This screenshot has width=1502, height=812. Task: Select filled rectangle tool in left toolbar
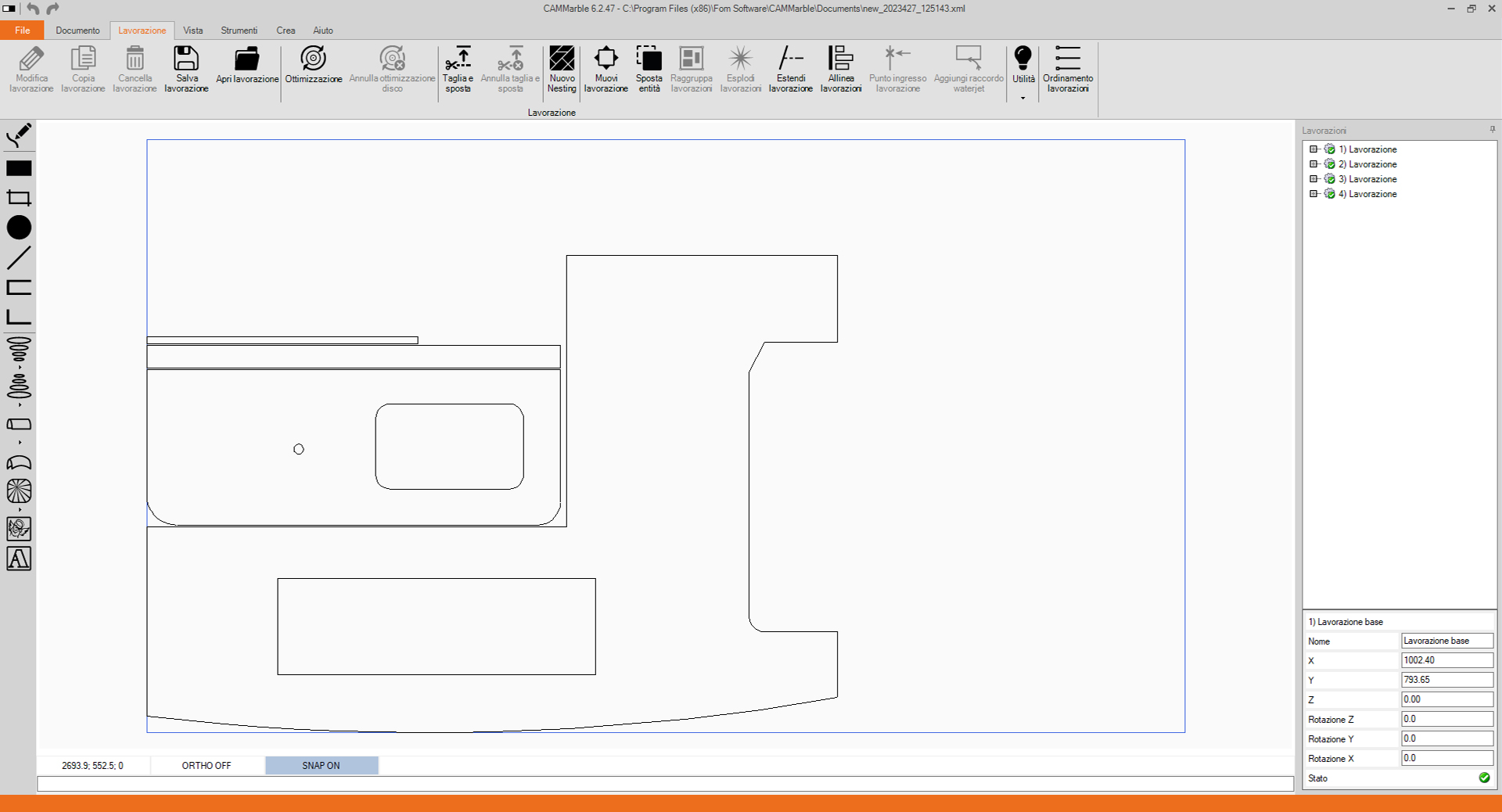point(19,168)
